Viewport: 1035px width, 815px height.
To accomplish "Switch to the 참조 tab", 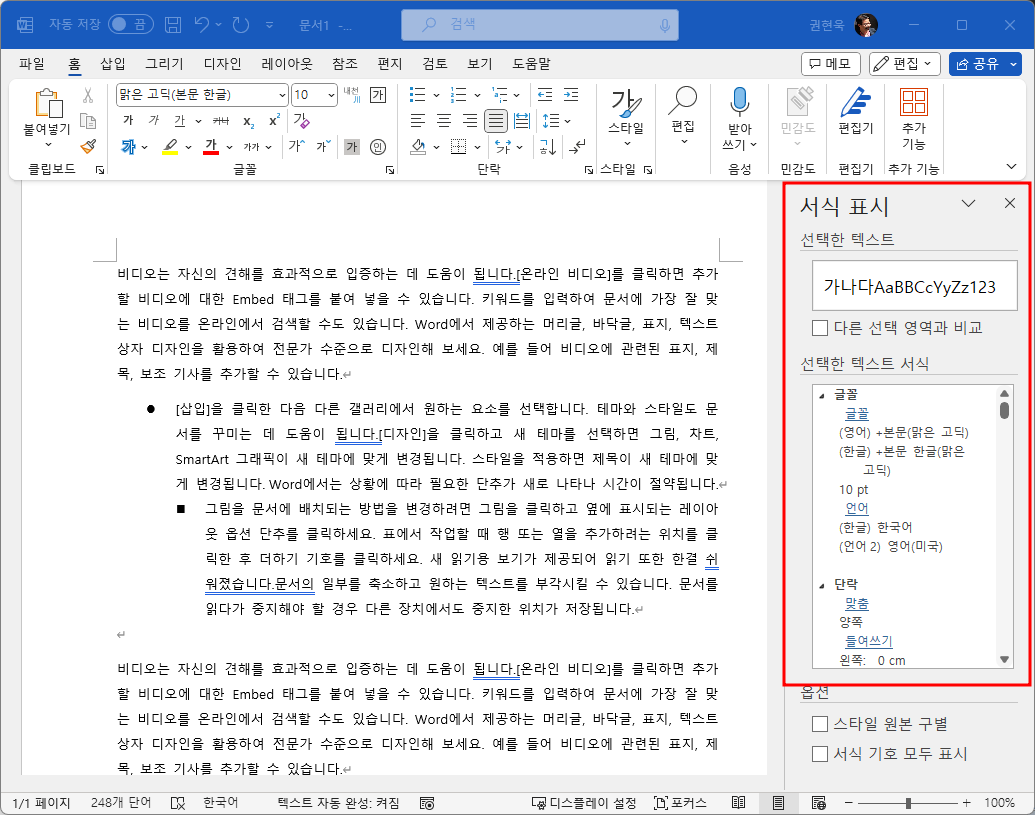I will (x=345, y=64).
